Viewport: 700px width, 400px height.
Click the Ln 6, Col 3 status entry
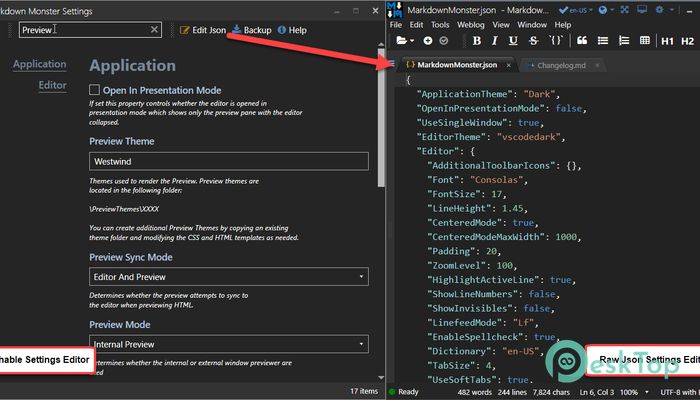[x=597, y=392]
